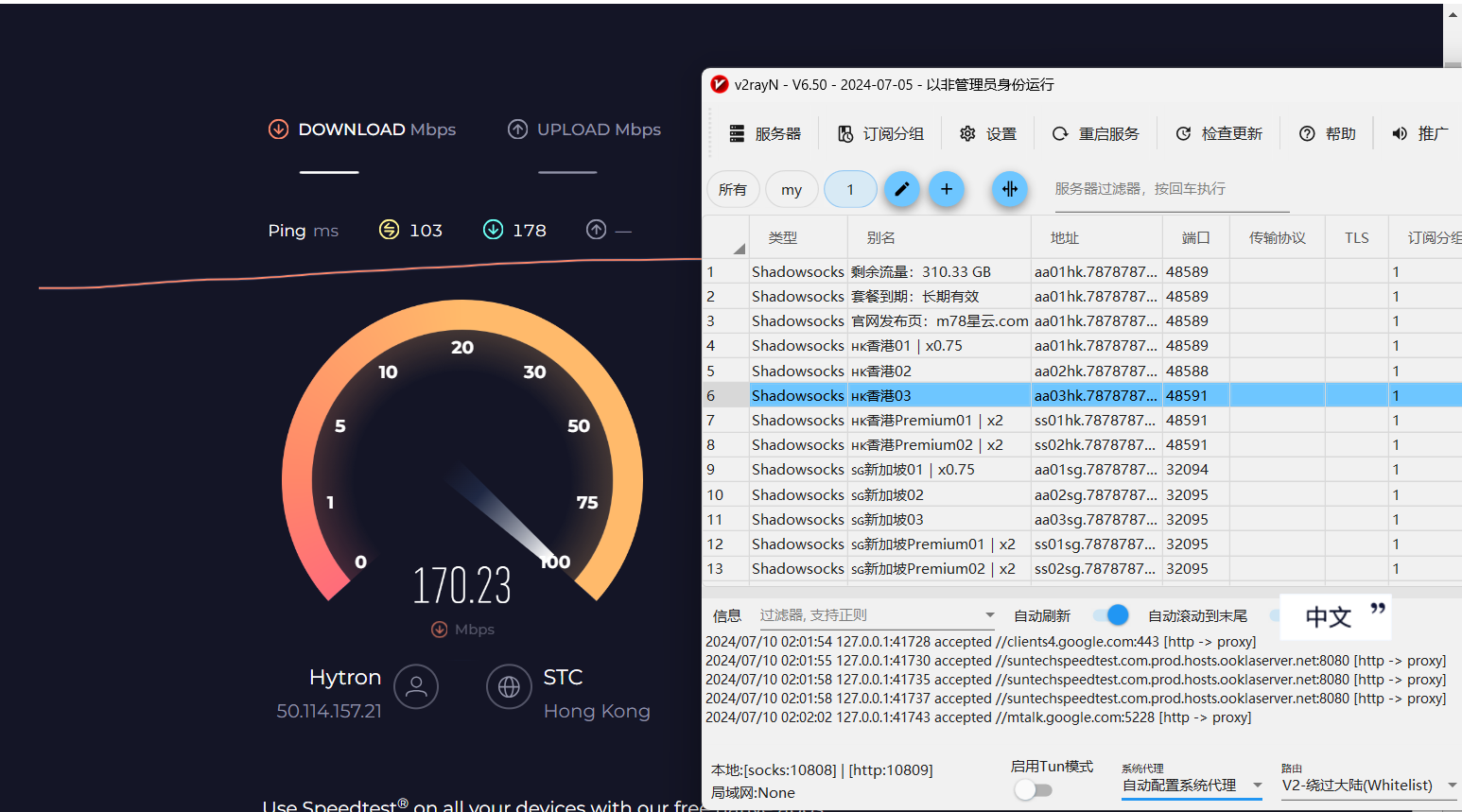The height and width of the screenshot is (812, 1462).
Task: Click the blue auto column width icon
Action: click(1010, 189)
